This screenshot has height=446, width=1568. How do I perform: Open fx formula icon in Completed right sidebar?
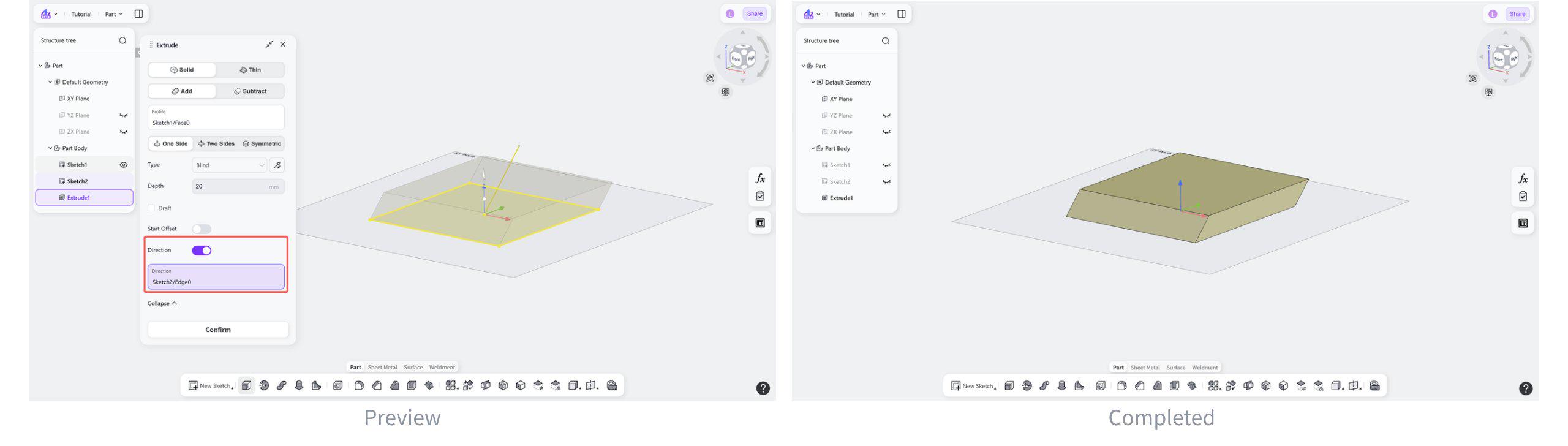point(1523,179)
